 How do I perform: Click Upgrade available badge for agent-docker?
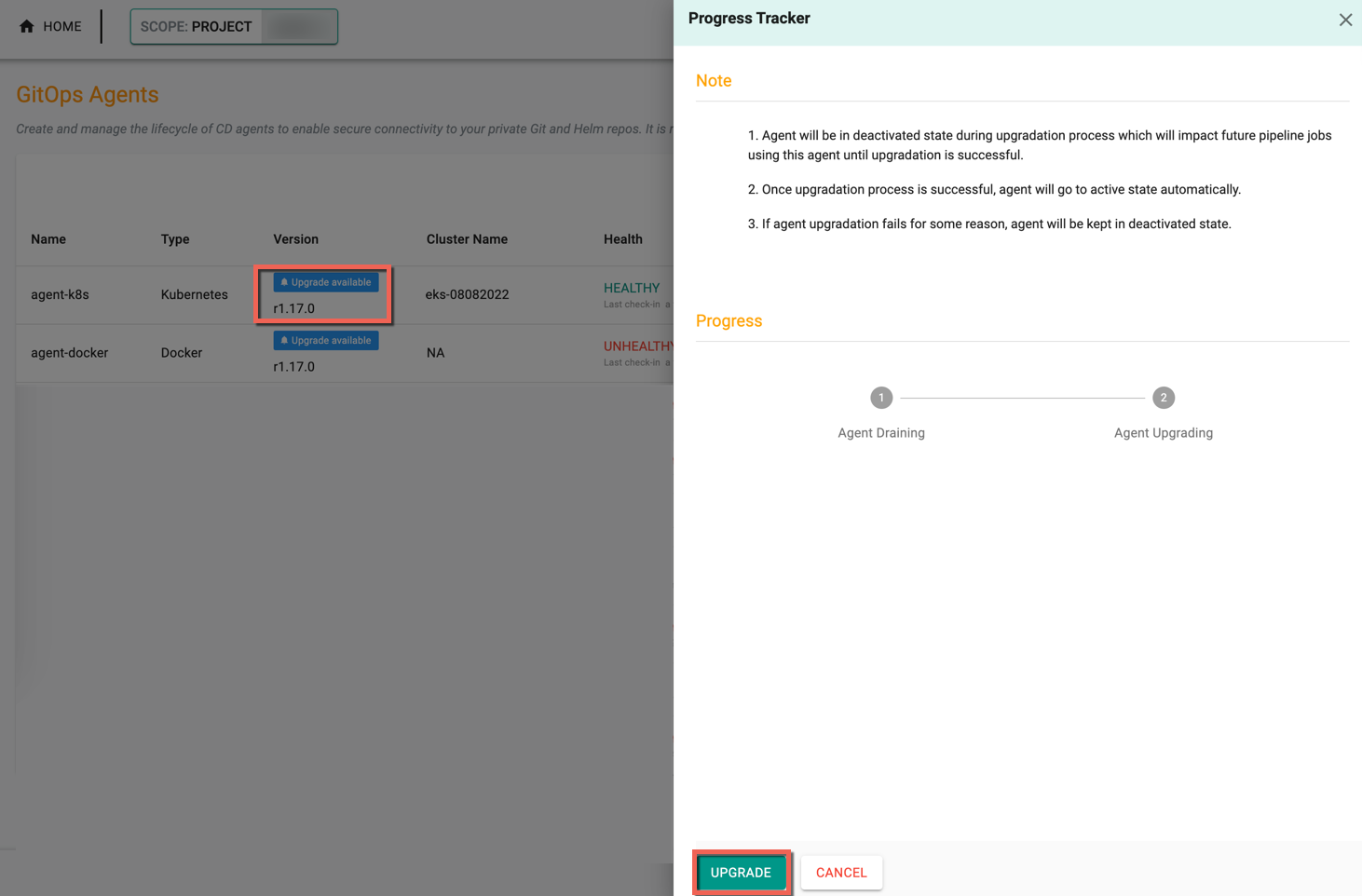click(x=326, y=341)
